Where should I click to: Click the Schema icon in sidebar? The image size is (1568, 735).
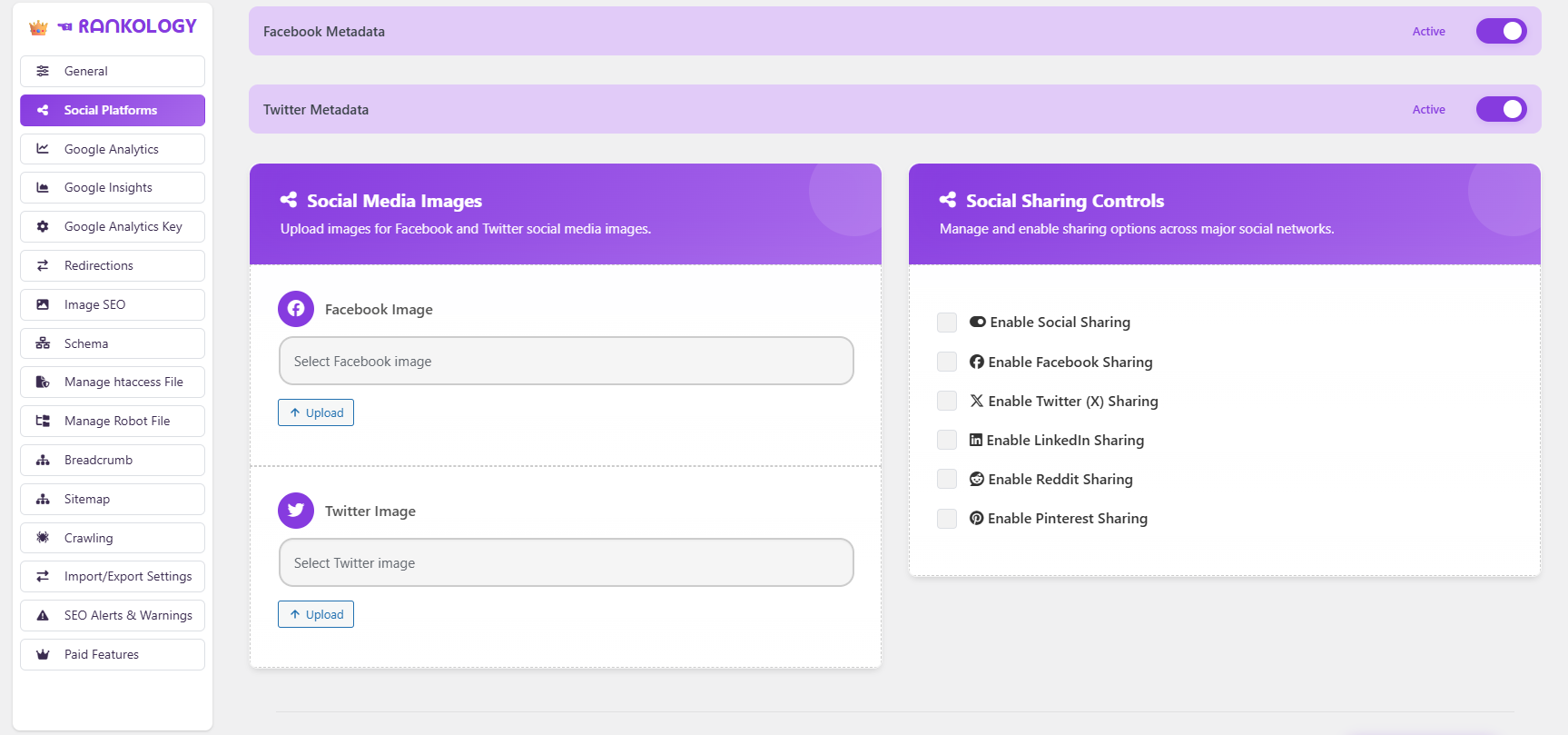point(43,343)
